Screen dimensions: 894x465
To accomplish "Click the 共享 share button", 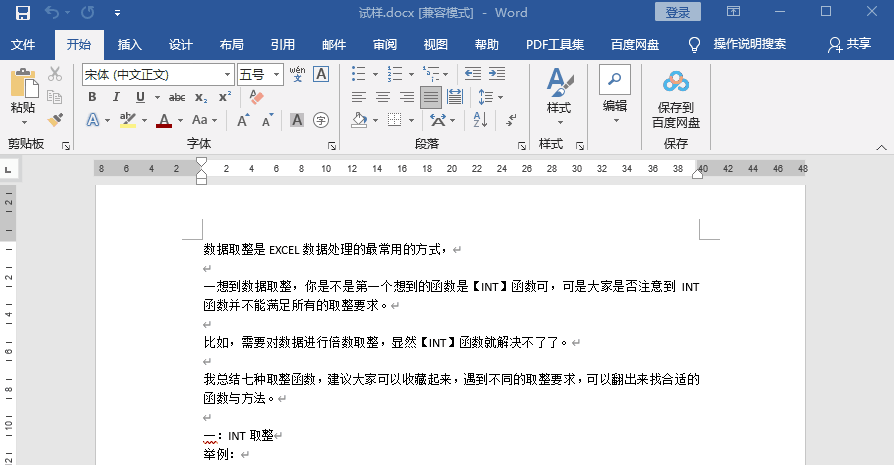I will pos(849,45).
